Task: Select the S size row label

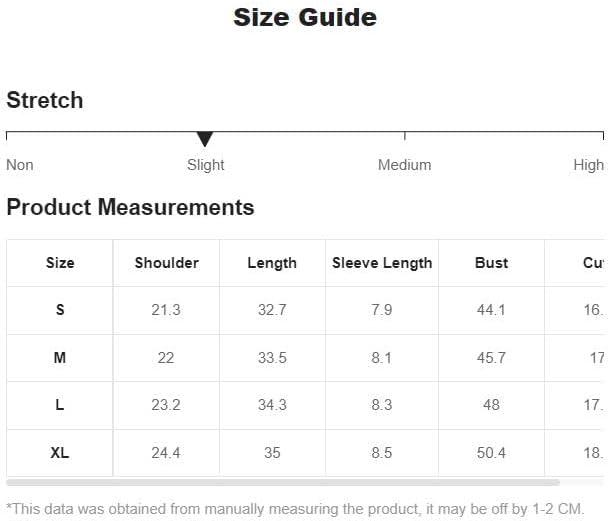Action: point(60,310)
